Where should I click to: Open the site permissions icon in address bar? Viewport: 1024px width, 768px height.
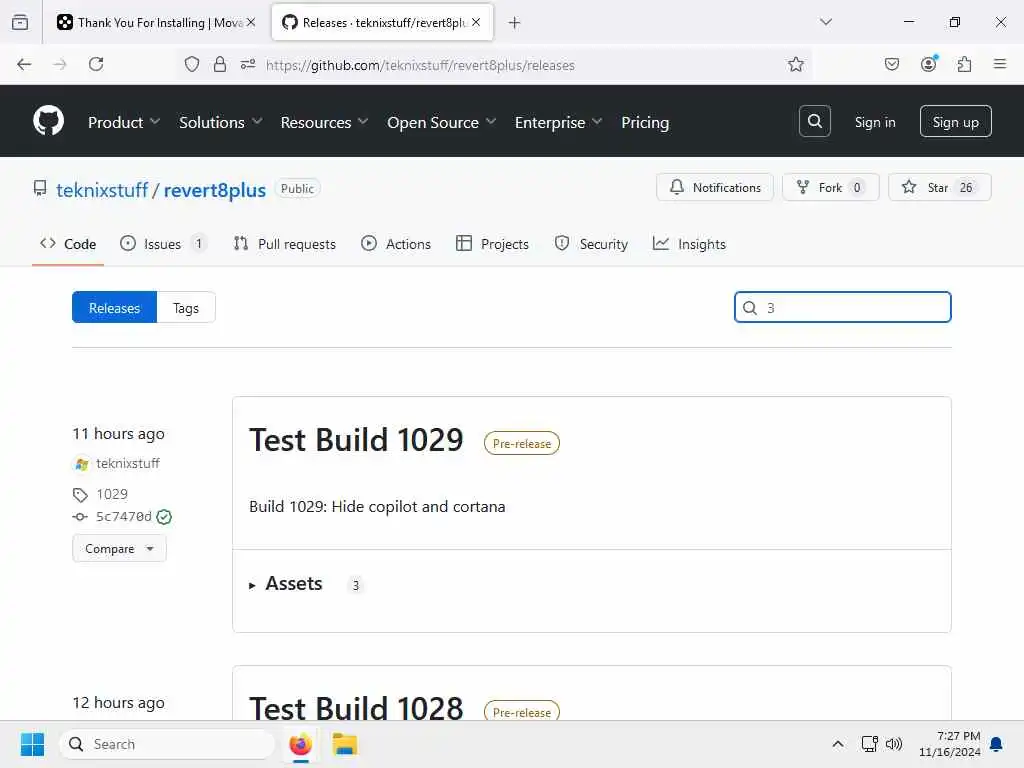[x=248, y=64]
